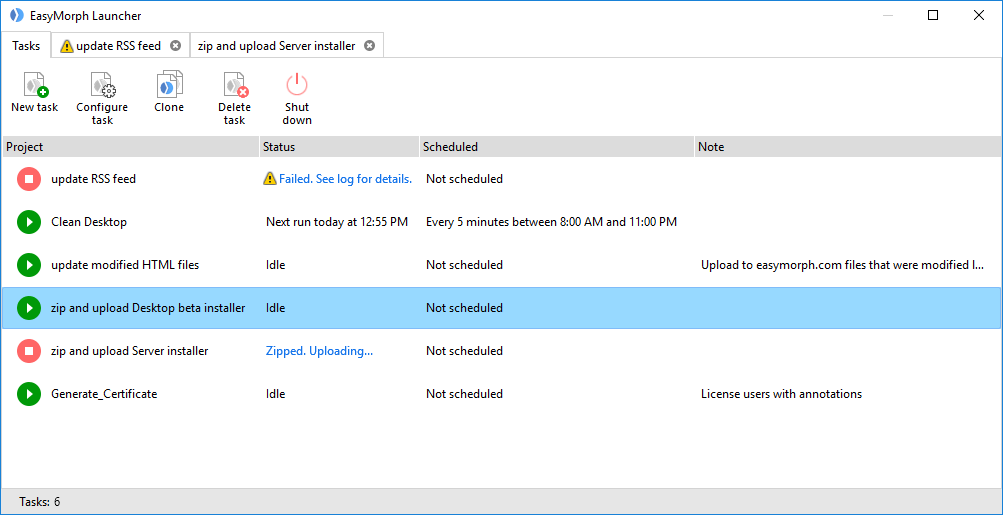Sort by the Scheduled column header
Viewport: 1003px width, 515px height.
point(557,147)
